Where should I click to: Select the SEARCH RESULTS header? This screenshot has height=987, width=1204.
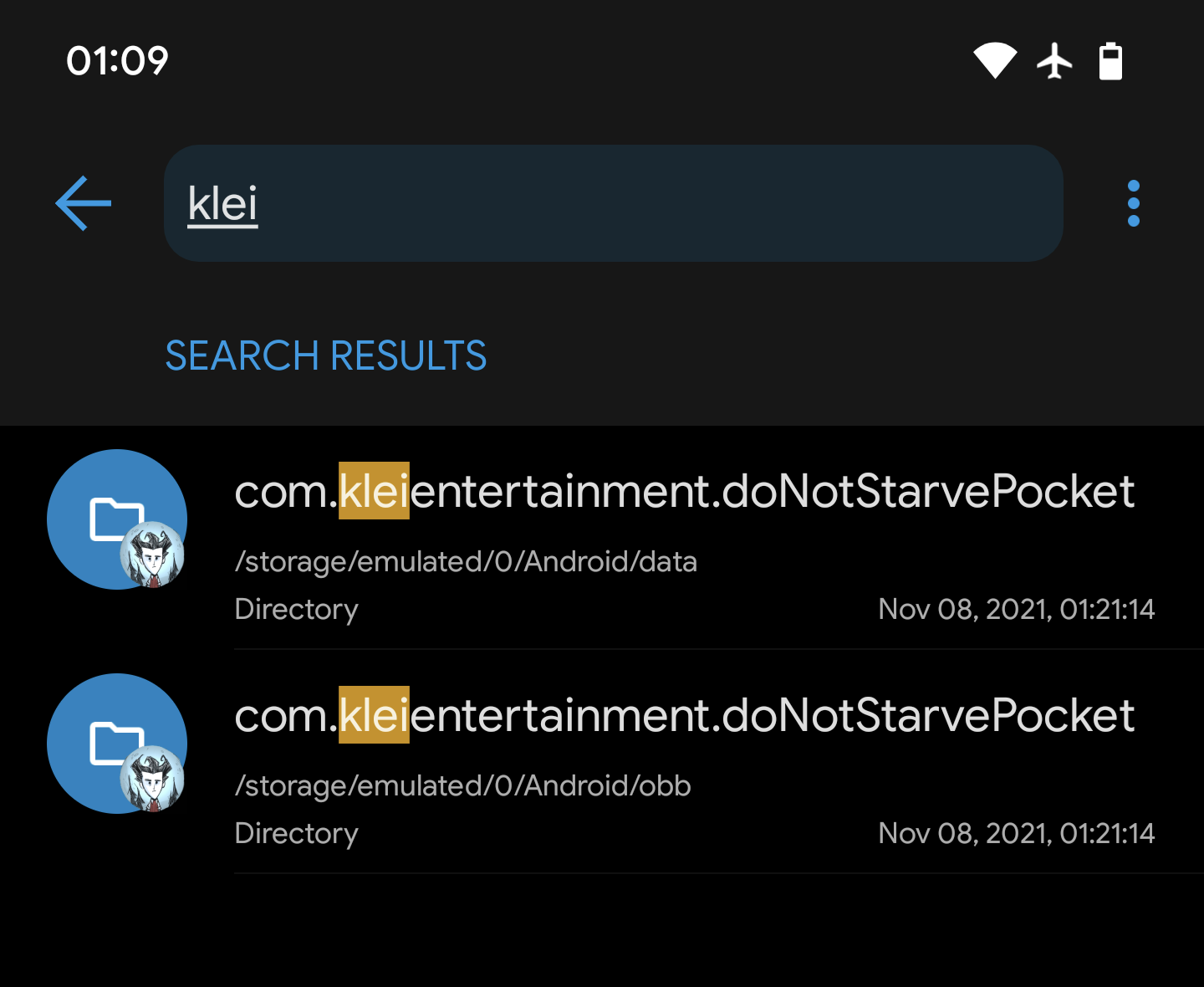pos(325,355)
